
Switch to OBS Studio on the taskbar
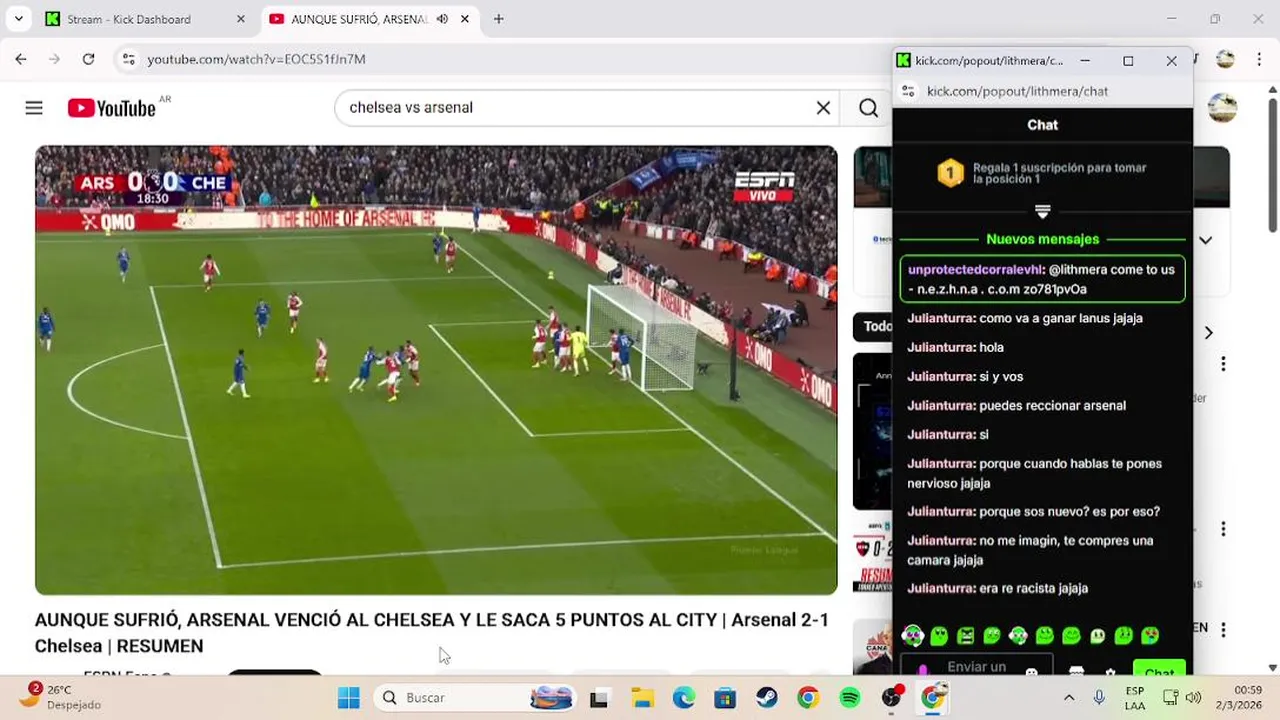pyautogui.click(x=891, y=698)
